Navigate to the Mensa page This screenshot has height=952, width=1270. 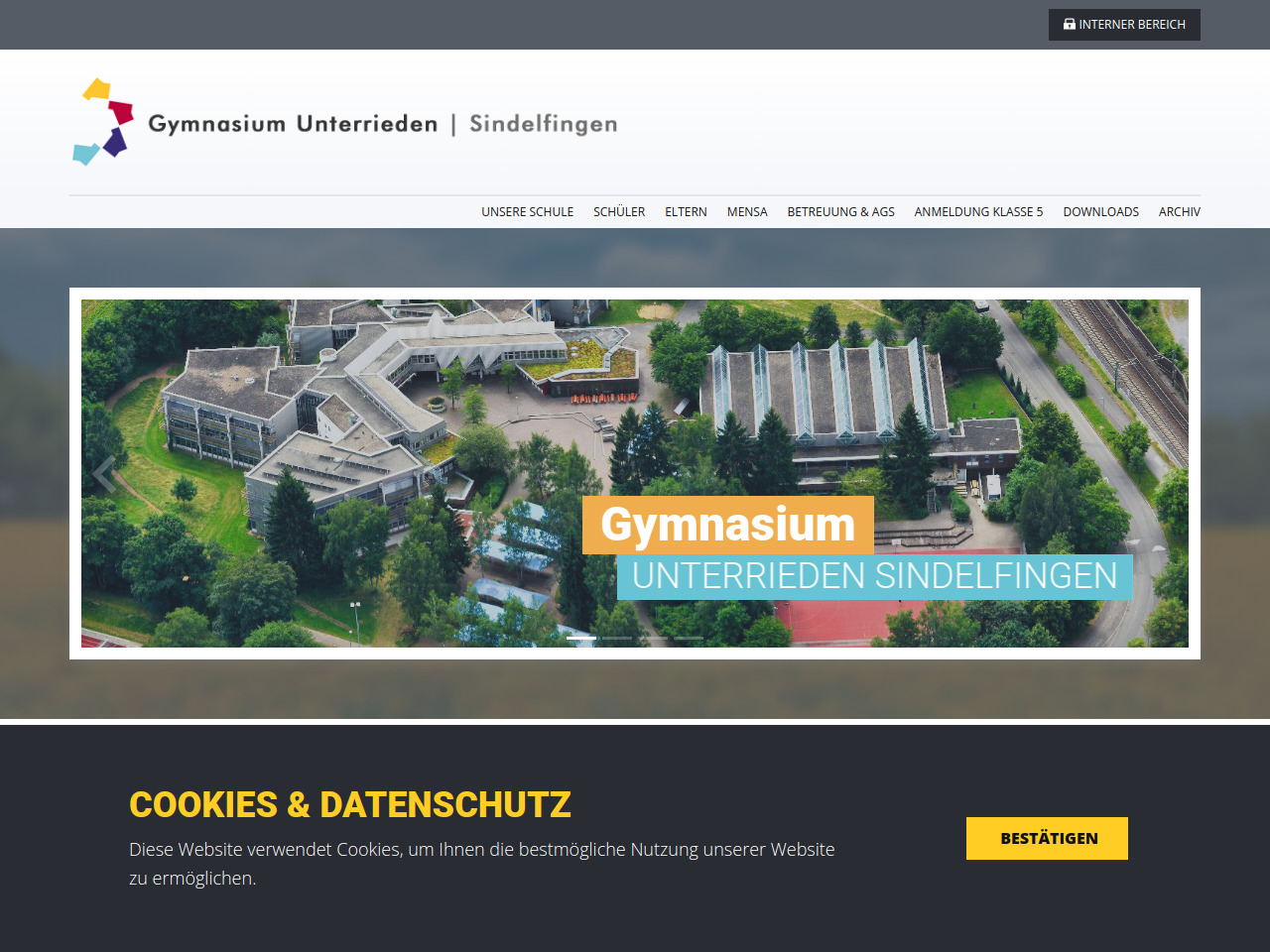747,212
